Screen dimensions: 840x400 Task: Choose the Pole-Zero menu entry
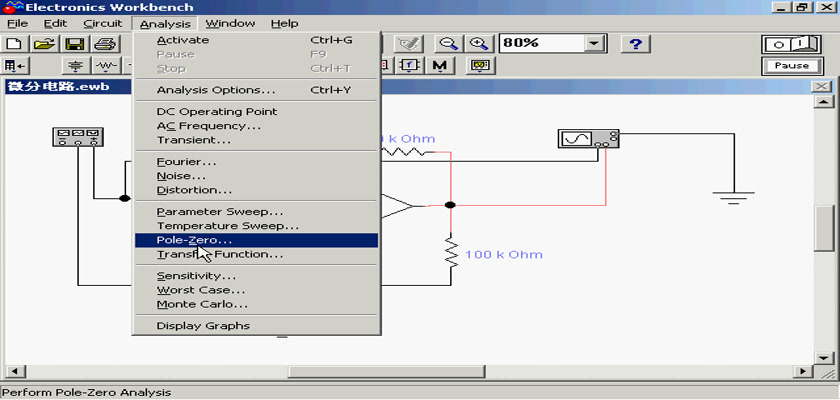click(257, 240)
